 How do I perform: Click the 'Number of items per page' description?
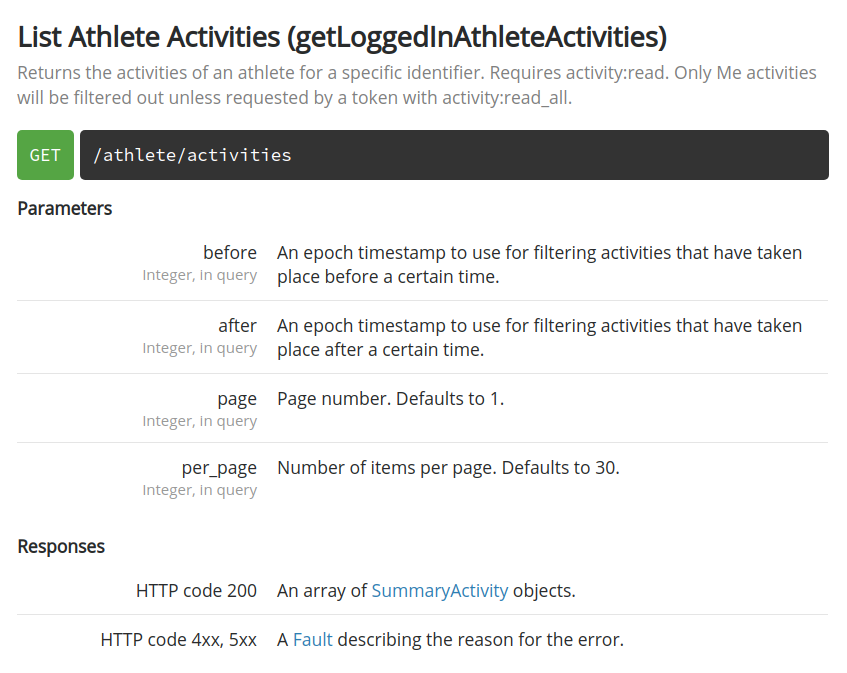pyautogui.click(x=448, y=468)
